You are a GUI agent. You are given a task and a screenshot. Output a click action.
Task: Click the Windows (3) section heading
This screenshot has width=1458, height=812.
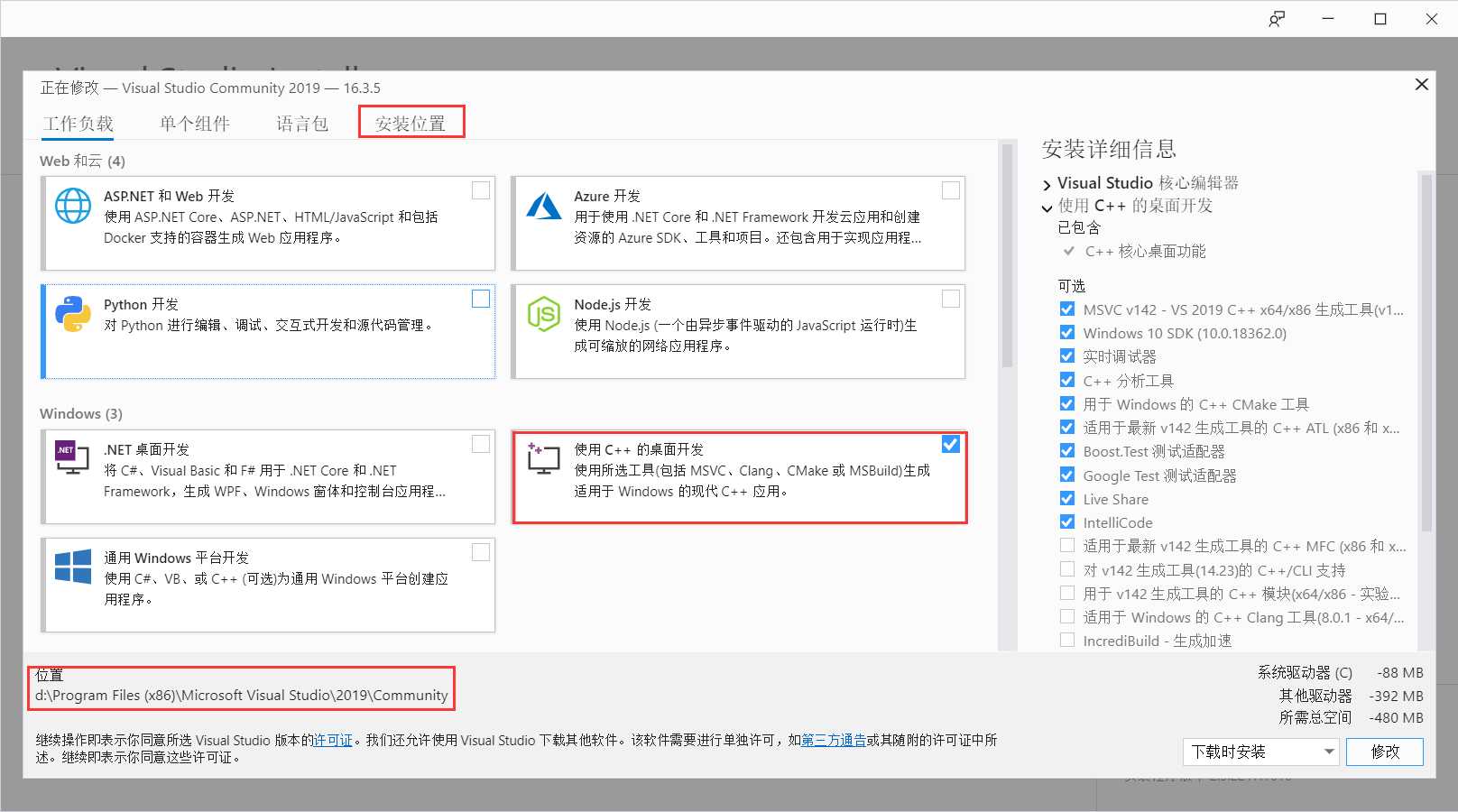click(81, 413)
